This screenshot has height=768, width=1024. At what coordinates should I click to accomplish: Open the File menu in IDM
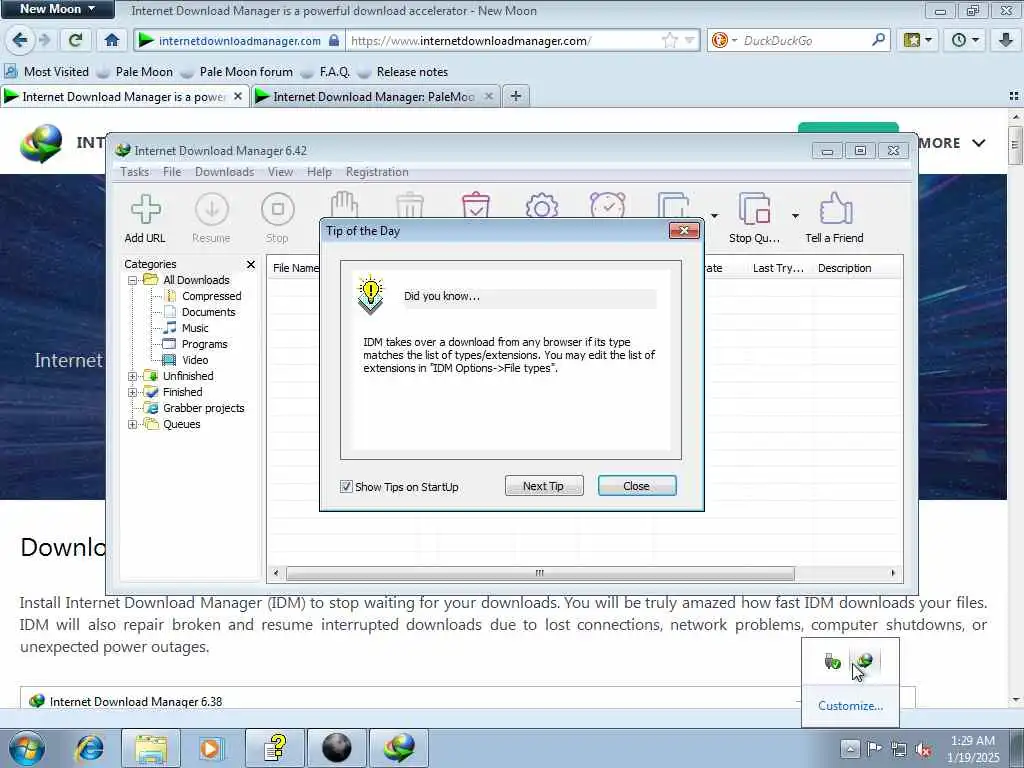click(172, 172)
